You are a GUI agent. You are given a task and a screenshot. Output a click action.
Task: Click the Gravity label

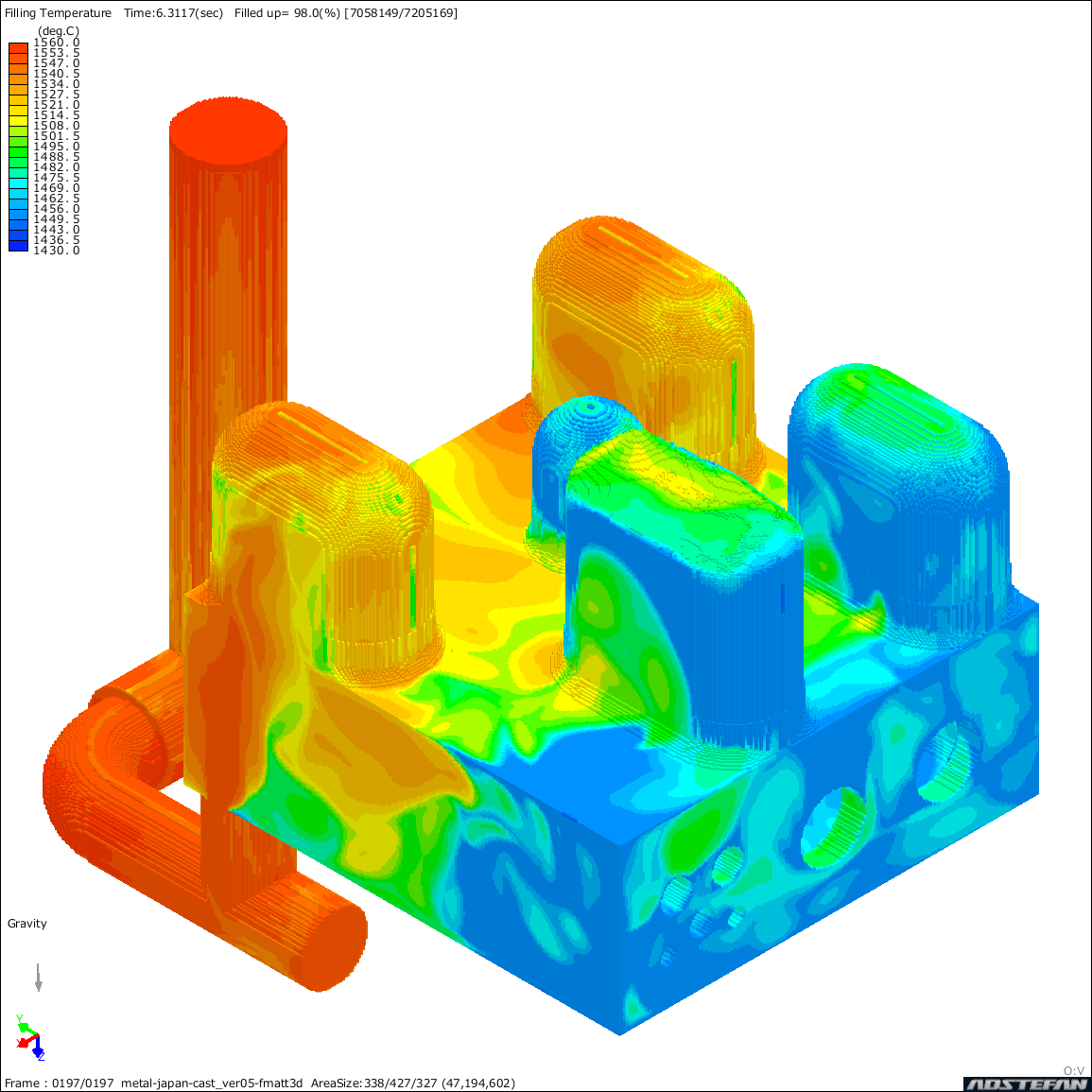(26, 924)
